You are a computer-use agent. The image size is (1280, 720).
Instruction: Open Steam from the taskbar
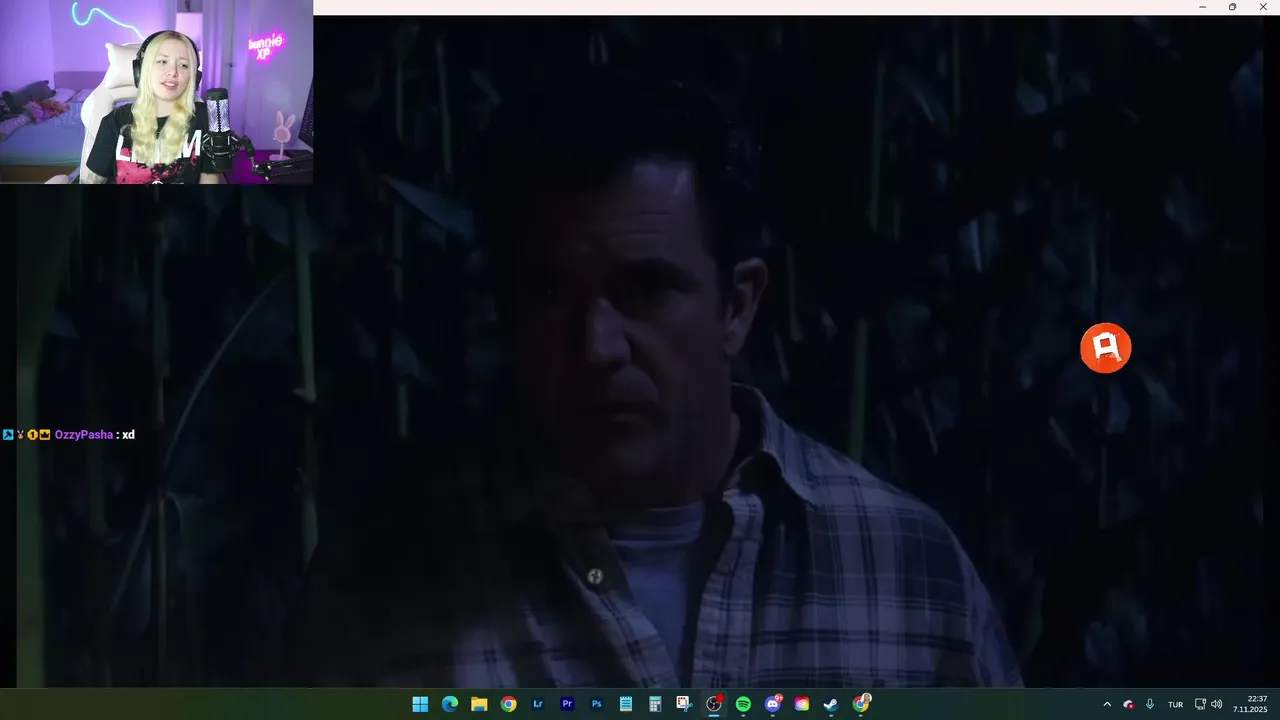click(x=831, y=704)
